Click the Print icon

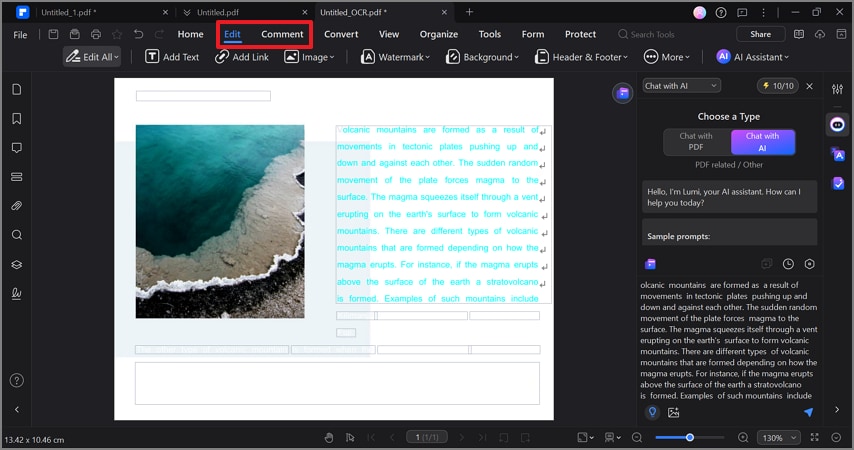coord(96,34)
